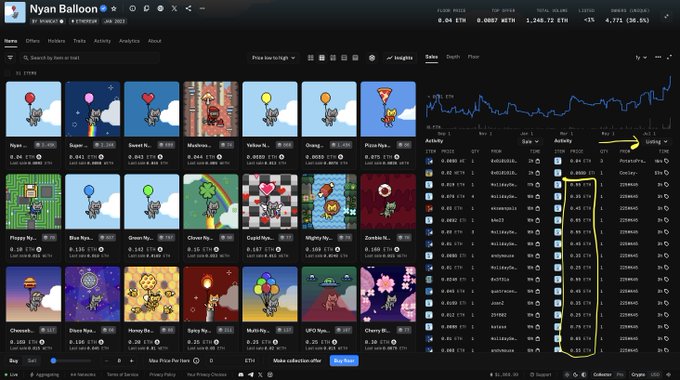Click the info icon next to Max Price Per Item
Viewport: 680px width, 380px height.
[196, 360]
